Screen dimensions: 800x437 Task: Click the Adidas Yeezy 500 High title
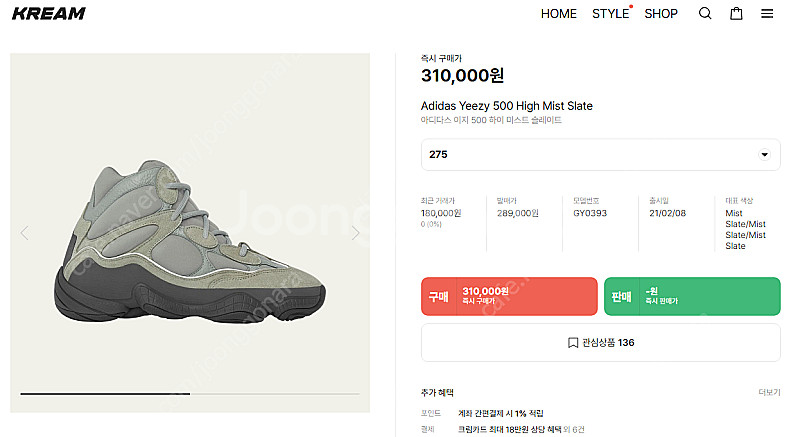pos(507,106)
